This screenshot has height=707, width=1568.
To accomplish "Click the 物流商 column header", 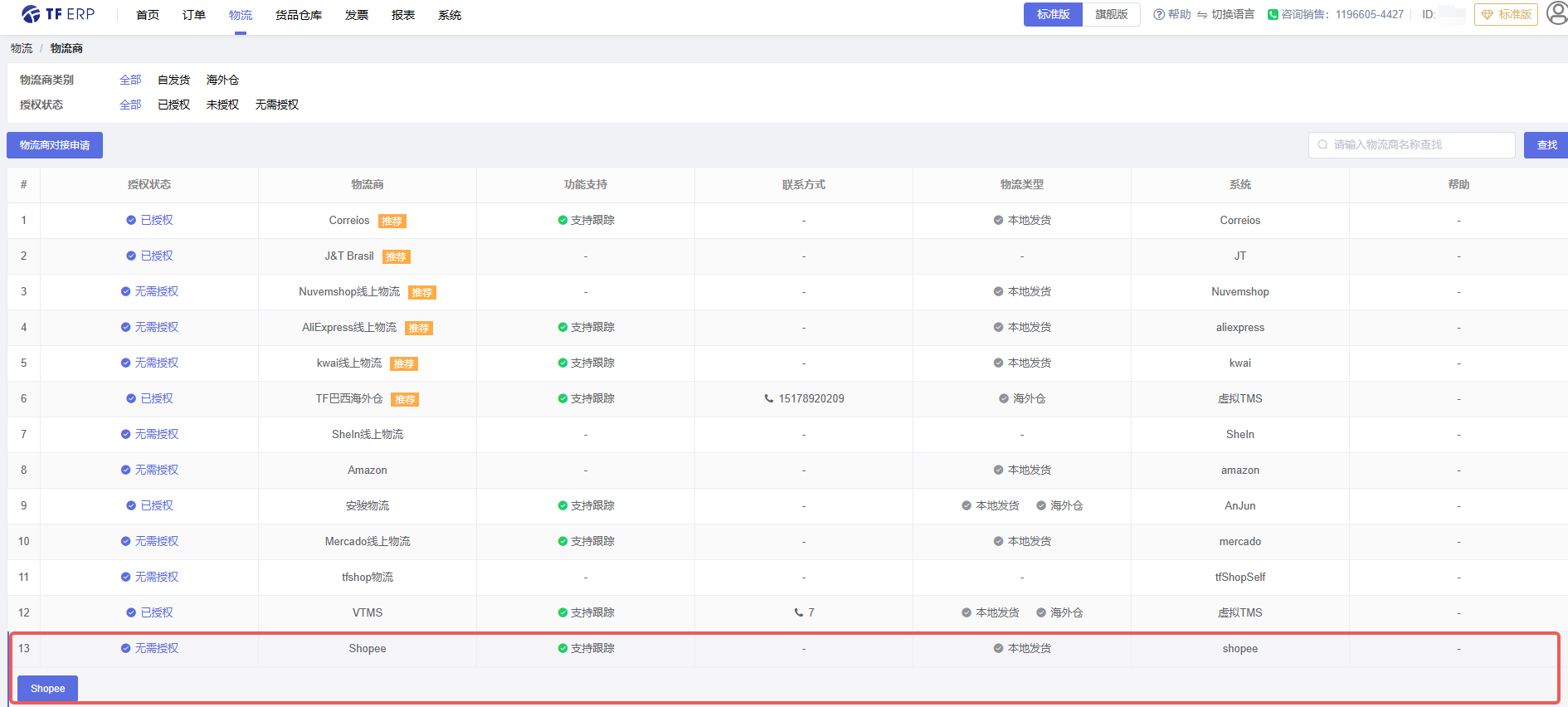I will click(368, 184).
